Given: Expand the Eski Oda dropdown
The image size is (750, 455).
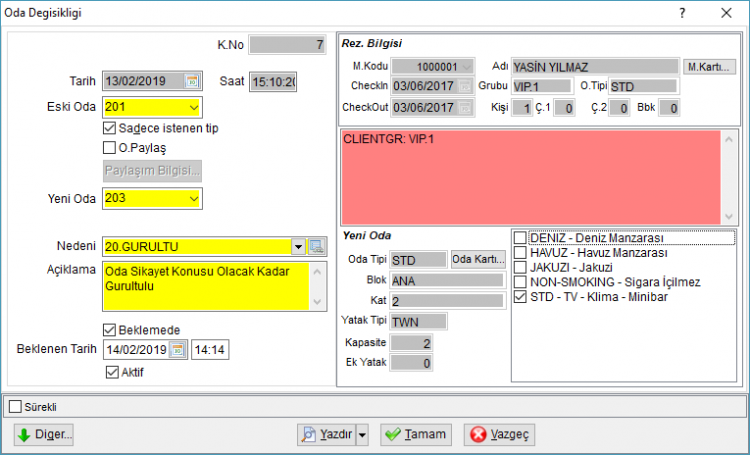Looking at the screenshot, I should [x=194, y=107].
